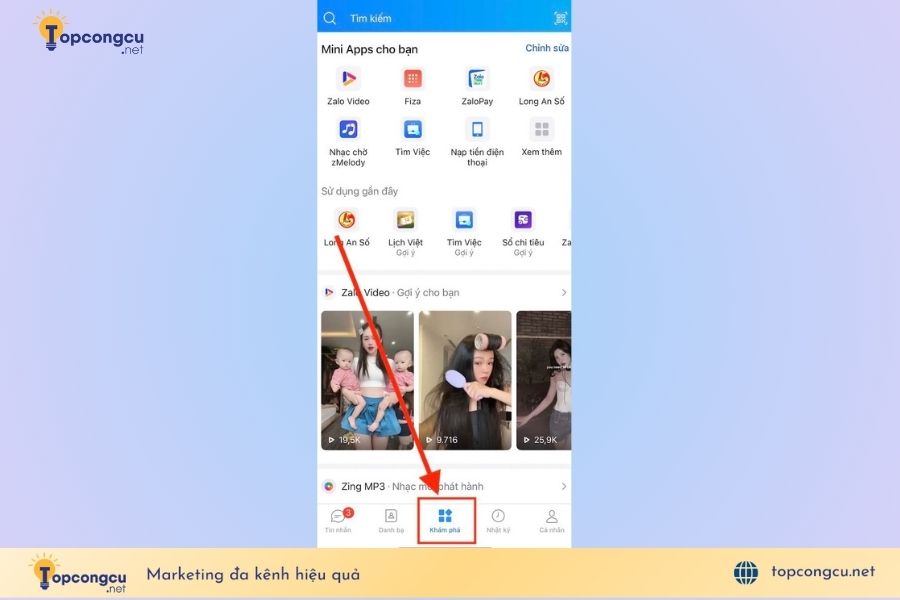Image resolution: width=900 pixels, height=600 pixels.
Task: Tap the Zing MP3 section logo
Action: click(x=329, y=486)
